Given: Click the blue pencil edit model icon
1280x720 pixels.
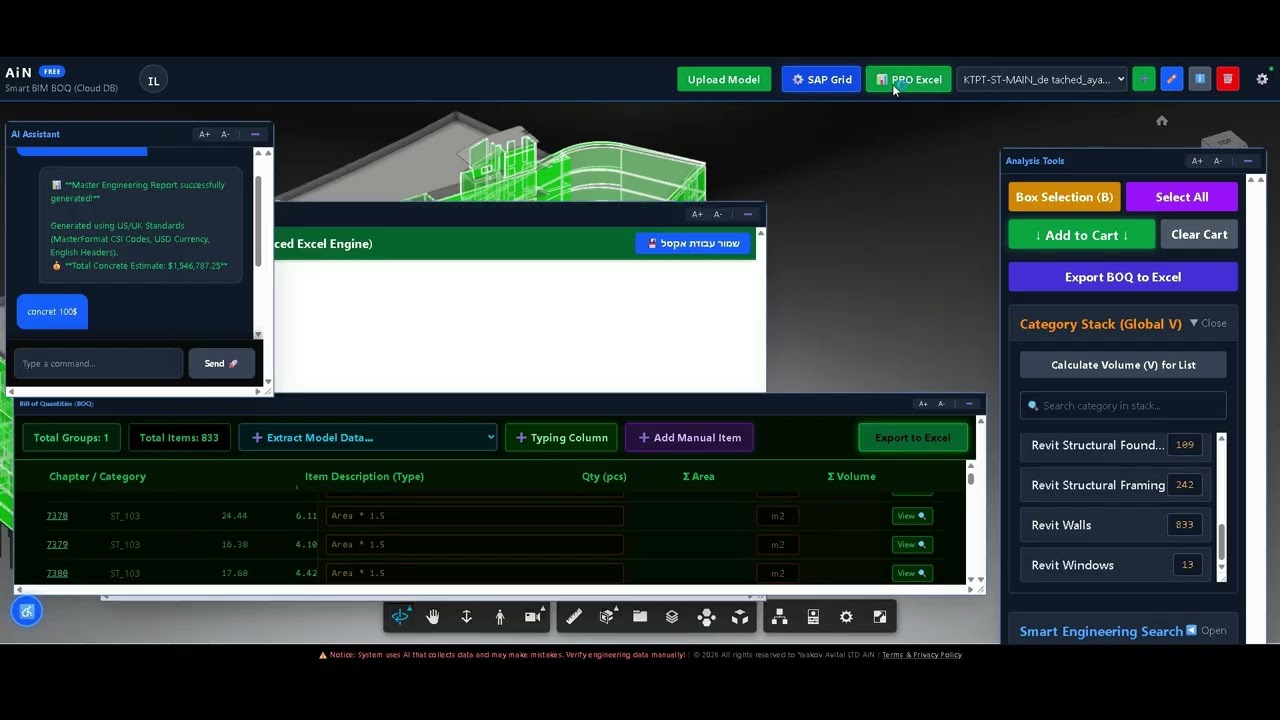Looking at the screenshot, I should [1172, 79].
